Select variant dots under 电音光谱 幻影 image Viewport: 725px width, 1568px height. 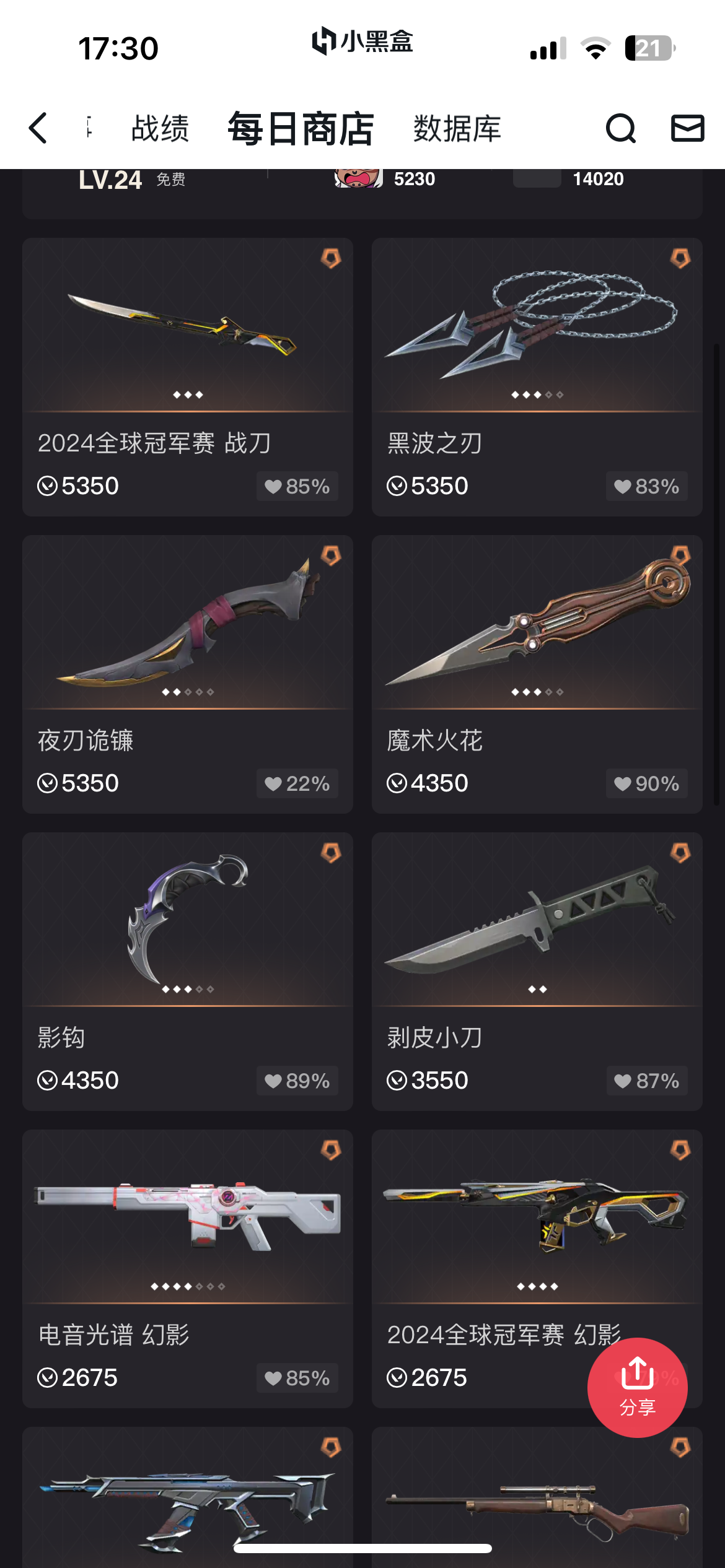(x=188, y=1286)
